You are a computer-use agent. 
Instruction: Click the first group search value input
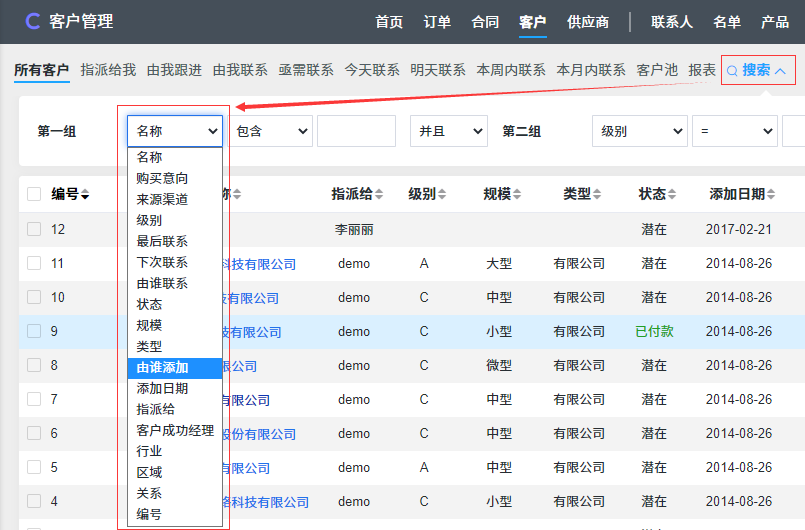pos(356,131)
